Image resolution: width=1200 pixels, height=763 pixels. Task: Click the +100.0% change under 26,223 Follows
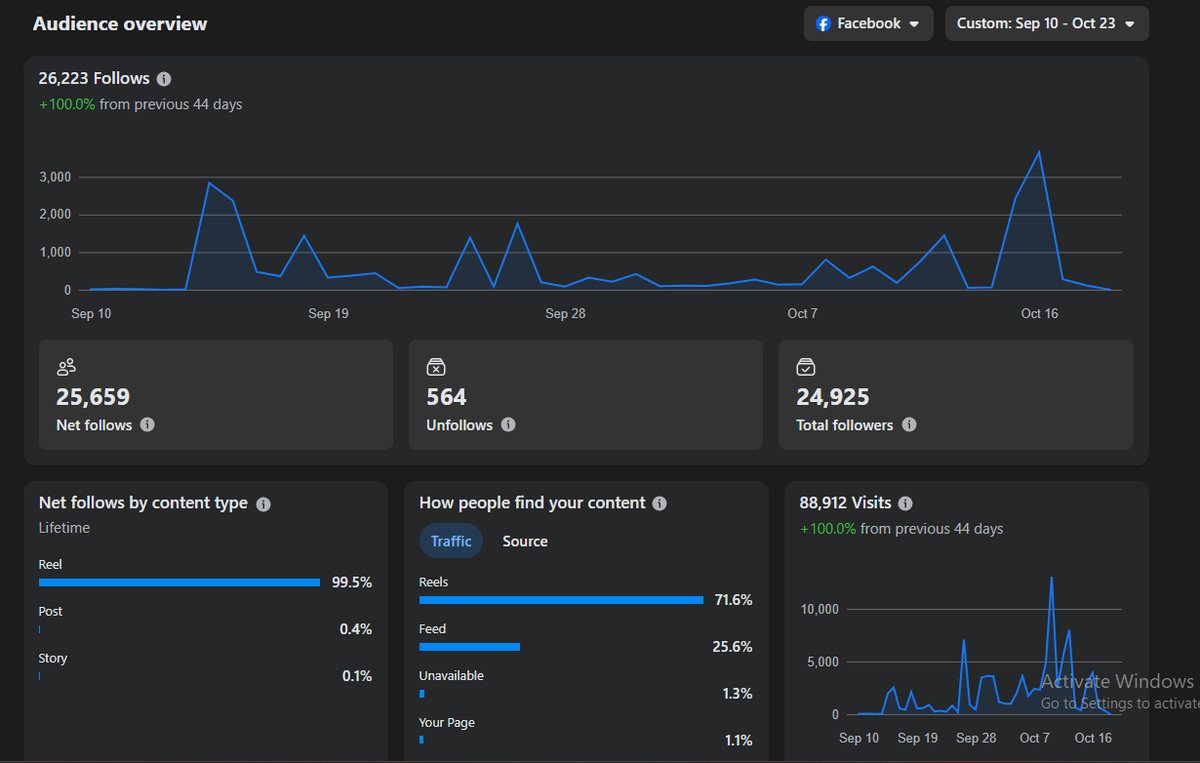67,104
